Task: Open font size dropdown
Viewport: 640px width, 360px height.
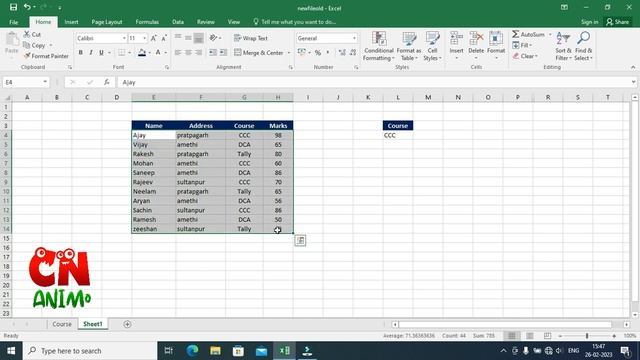Action: click(x=144, y=38)
